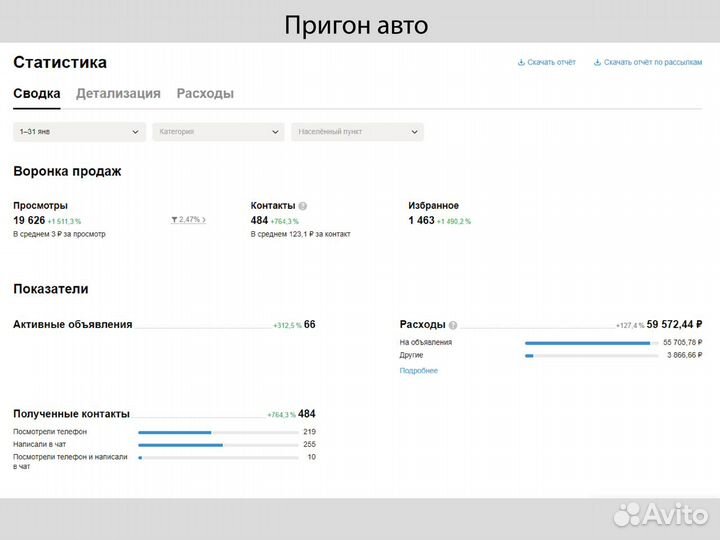720x540 pixels.
Task: Click the amount 55 705,78 ₽
Action: coord(683,343)
